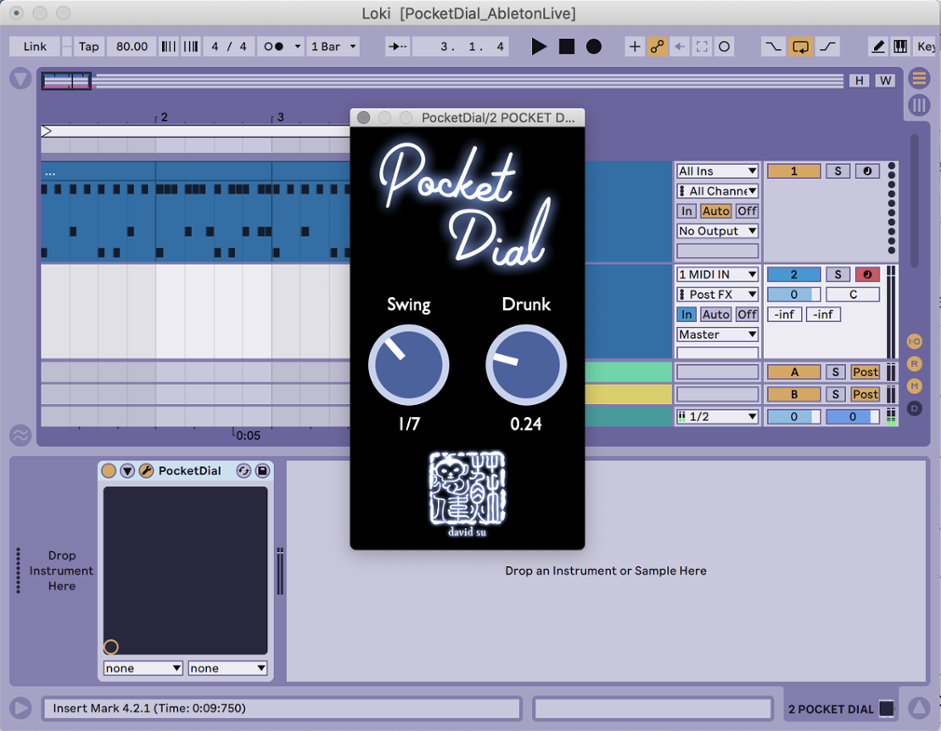Click the Insert Mark status field
The height and width of the screenshot is (731, 941).
(x=280, y=709)
